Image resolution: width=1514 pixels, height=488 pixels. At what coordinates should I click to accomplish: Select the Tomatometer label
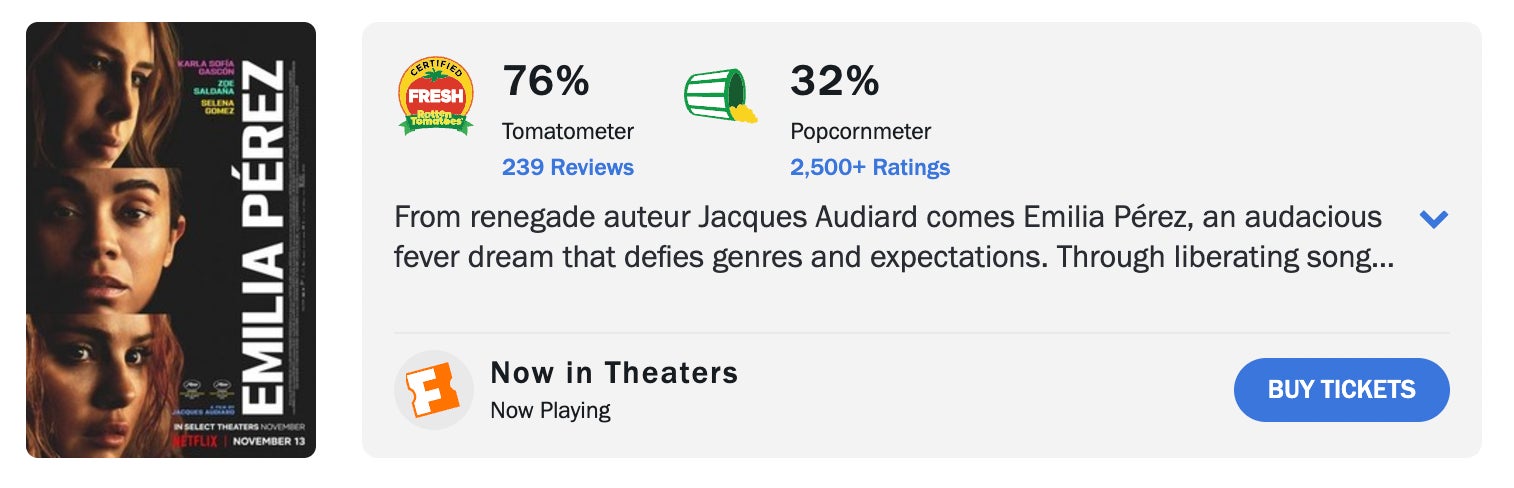(567, 131)
